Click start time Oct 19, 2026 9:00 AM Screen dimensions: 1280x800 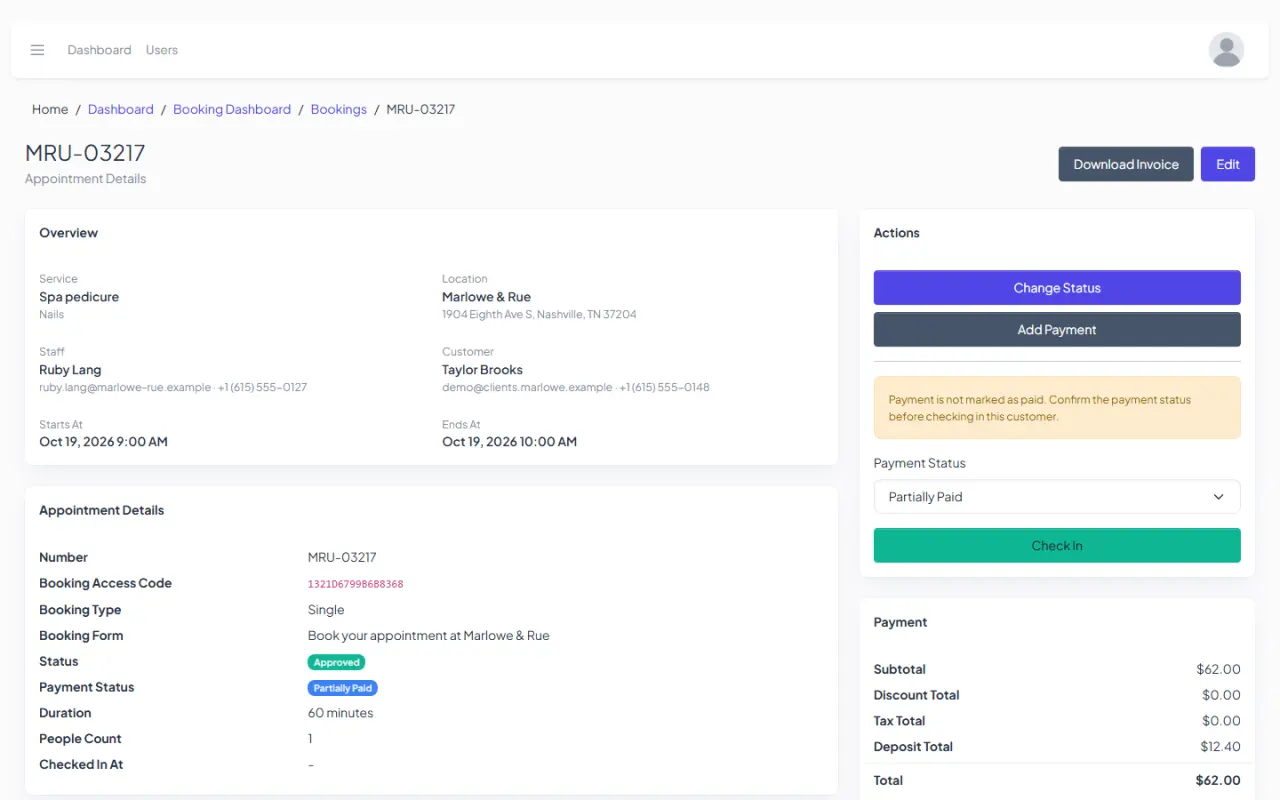click(x=103, y=442)
